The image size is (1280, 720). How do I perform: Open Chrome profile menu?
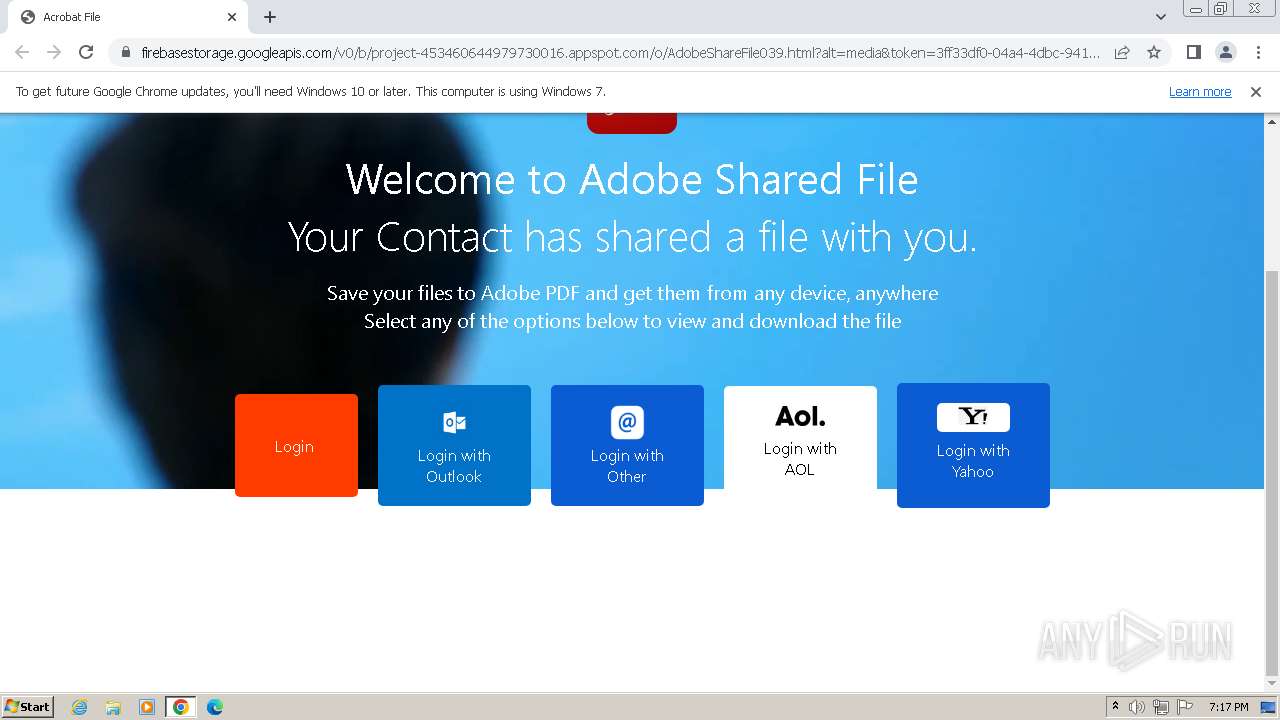[1225, 52]
